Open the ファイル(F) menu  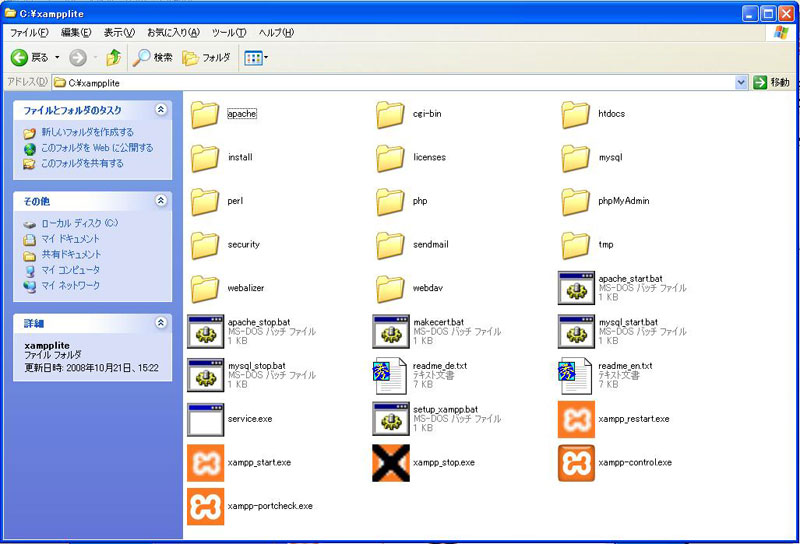pos(29,33)
